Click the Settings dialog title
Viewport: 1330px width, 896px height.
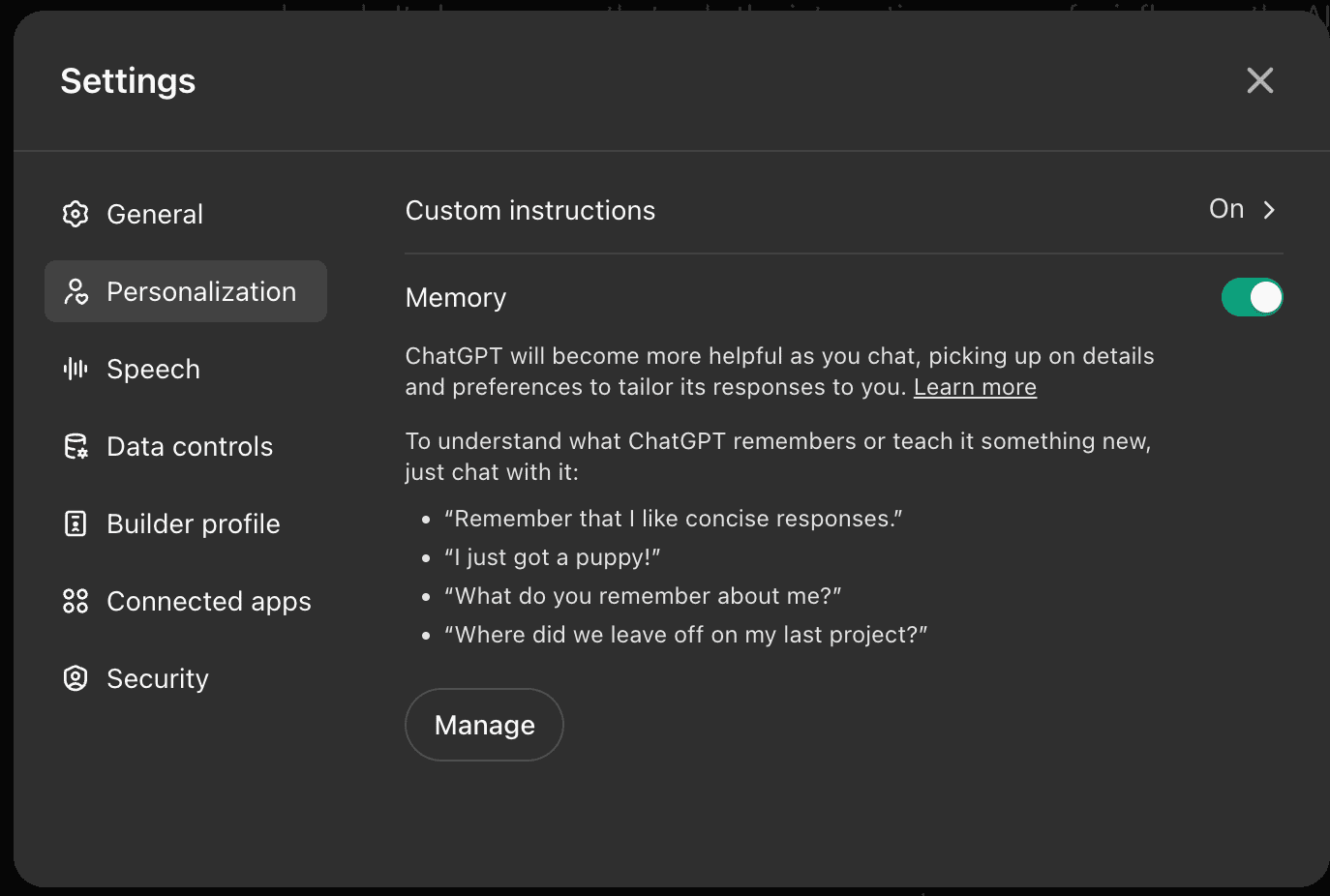[x=128, y=81]
